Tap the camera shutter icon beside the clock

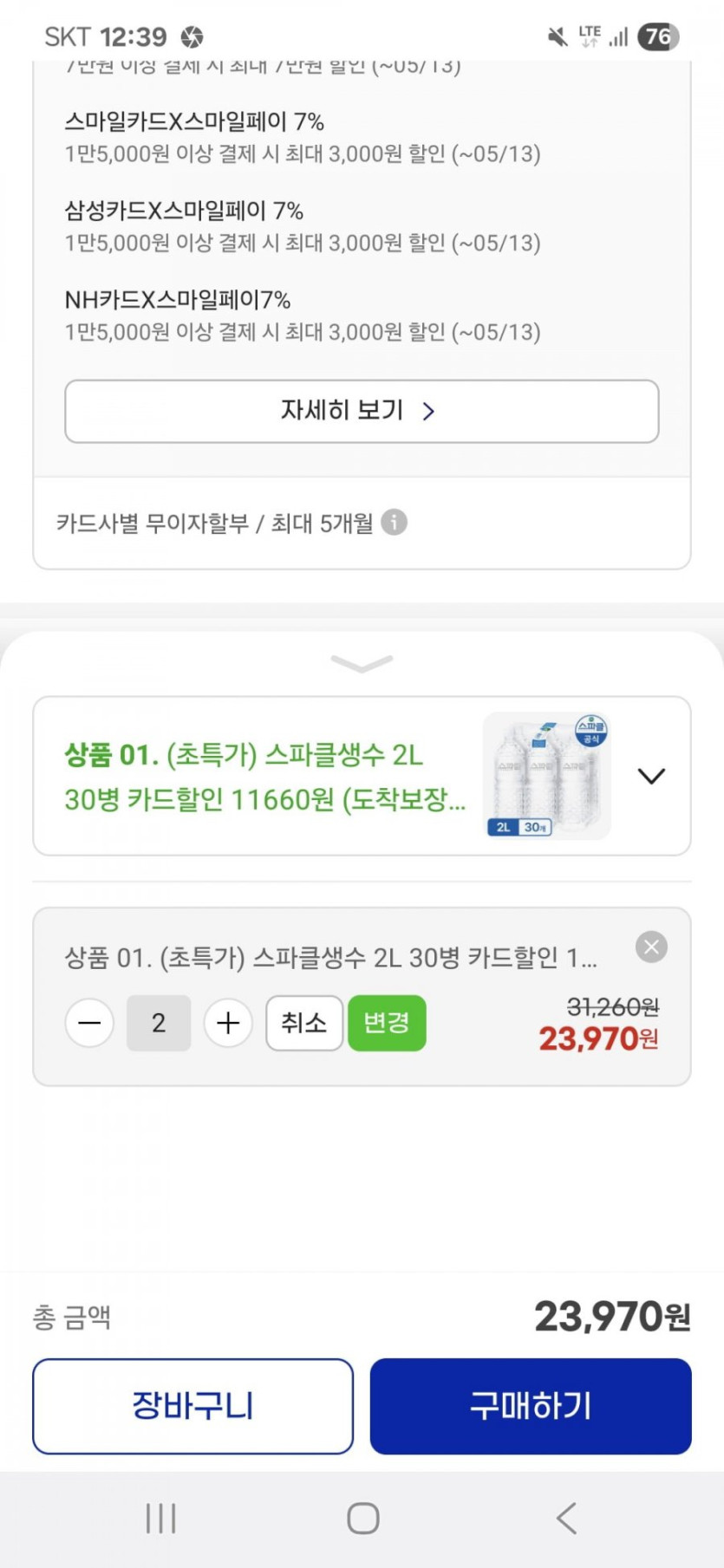click(x=192, y=37)
